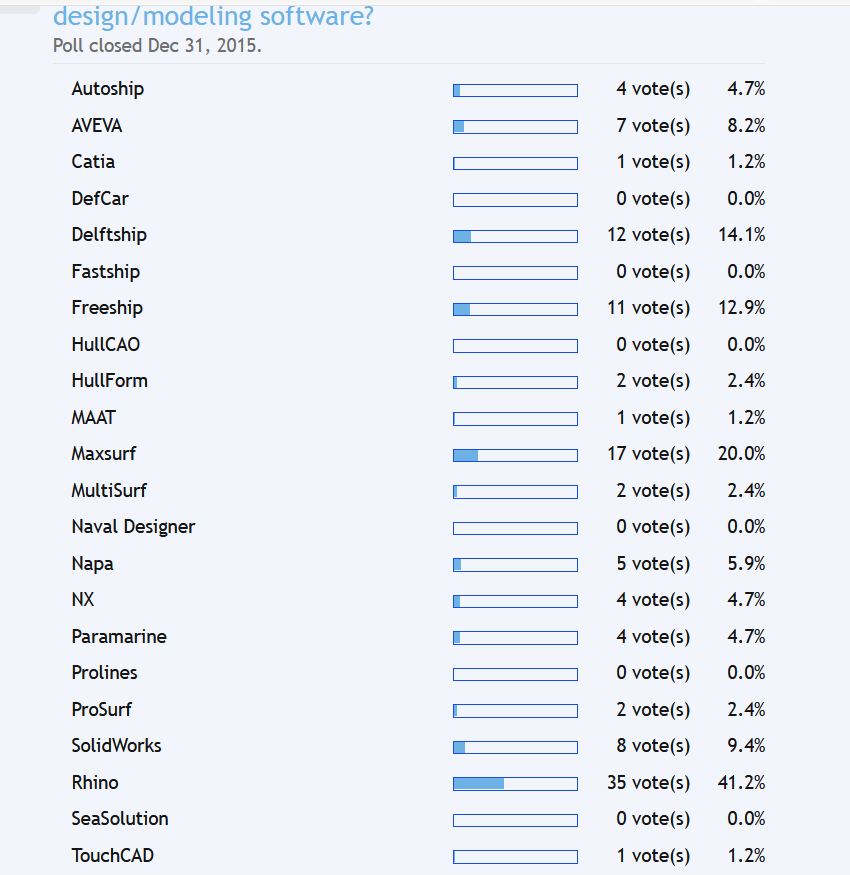Viewport: 850px width, 875px height.
Task: Click the Napa result bar
Action: [x=515, y=565]
